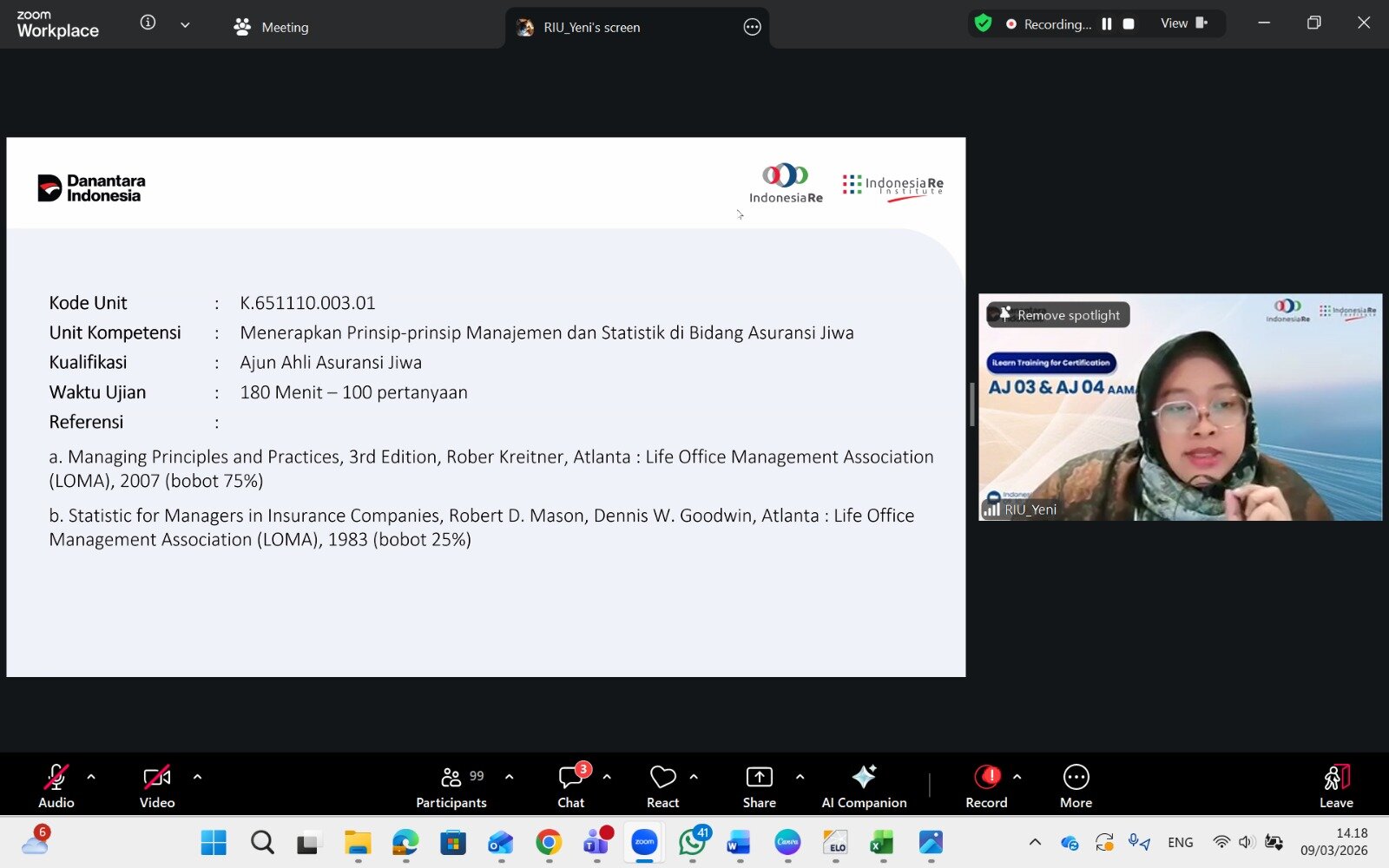Viewport: 1389px width, 868px height.
Task: Leave the meeting
Action: click(x=1336, y=786)
